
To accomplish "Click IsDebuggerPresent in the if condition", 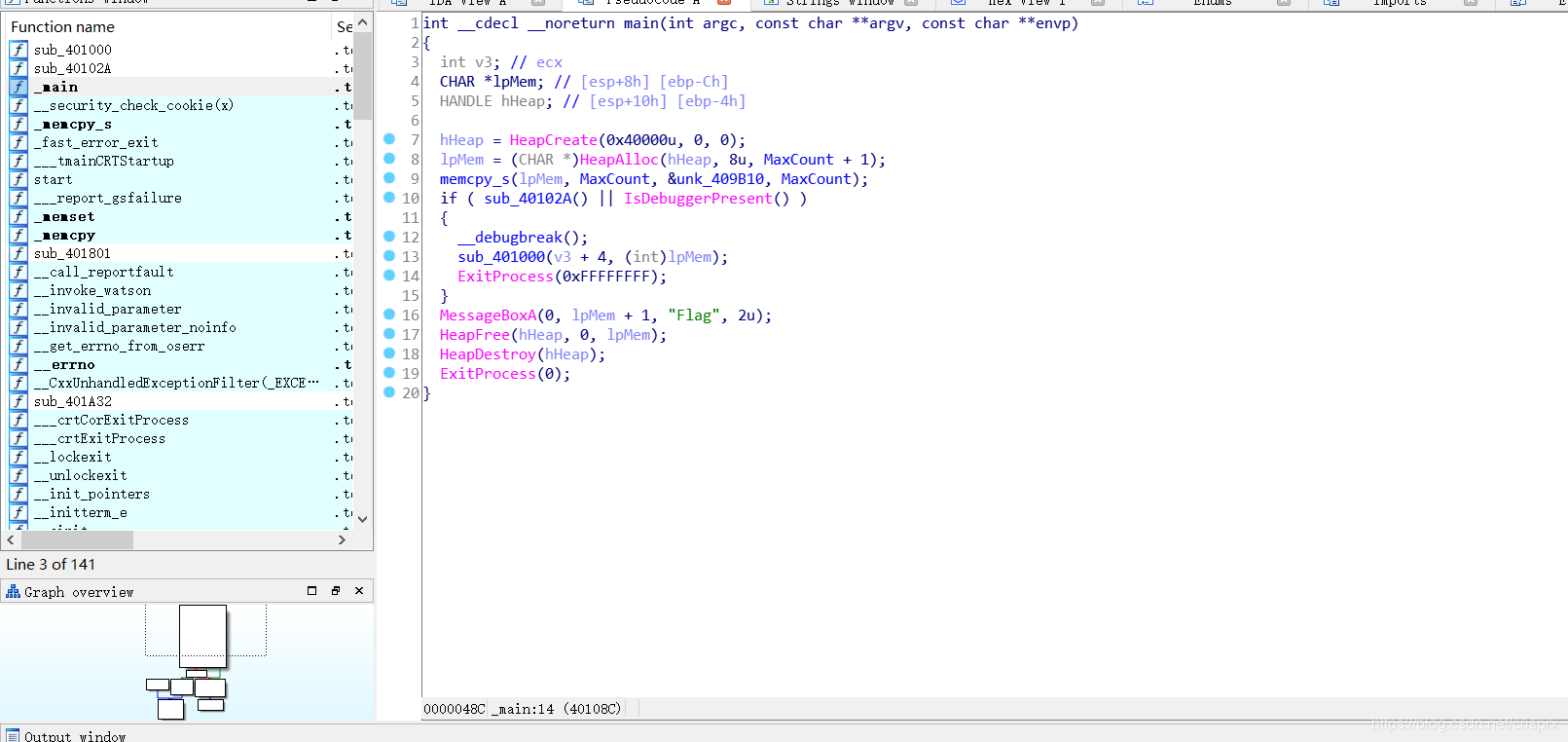I will coord(698,199).
